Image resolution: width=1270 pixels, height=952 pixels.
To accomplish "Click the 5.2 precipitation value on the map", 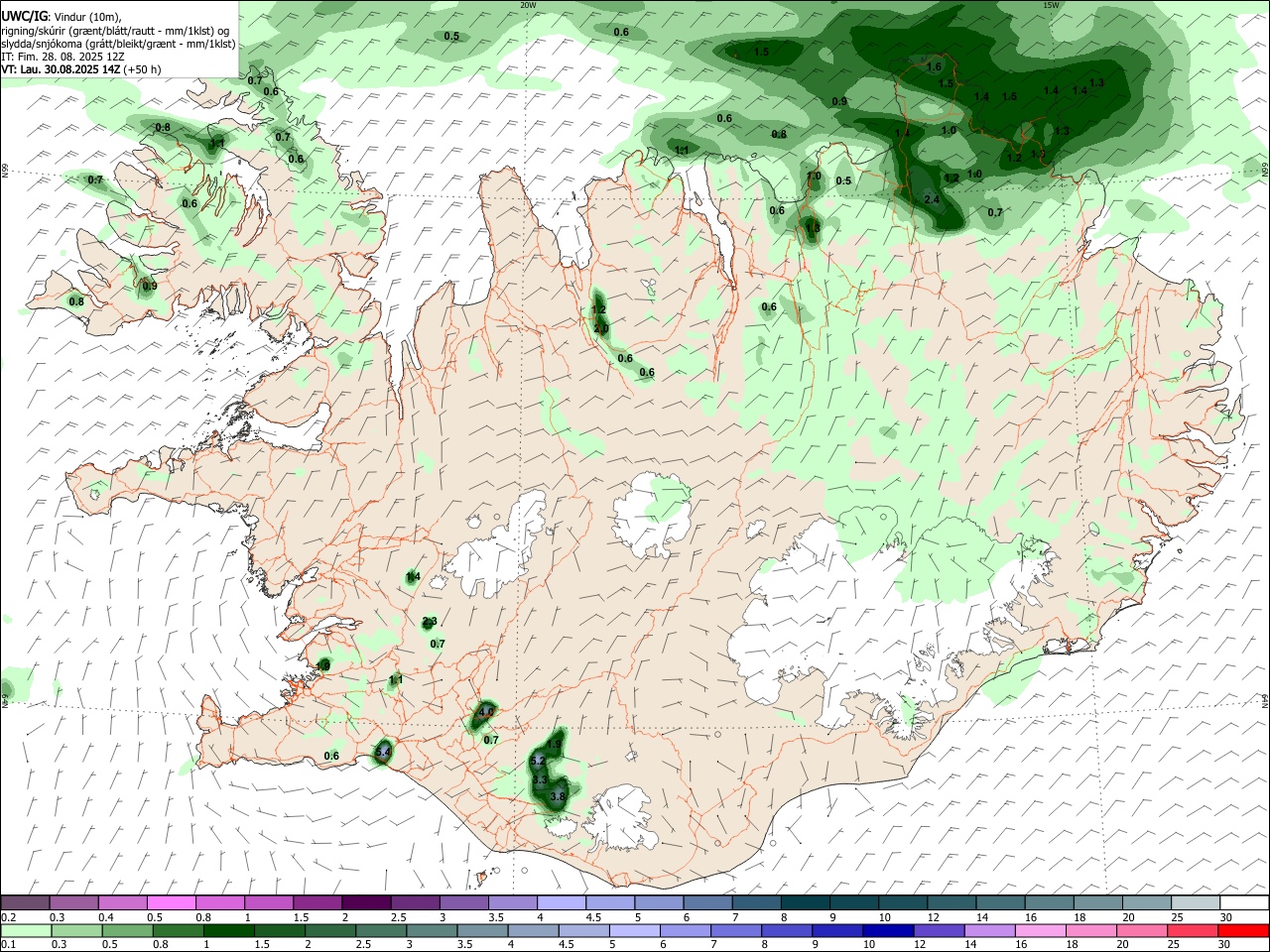I will click(x=539, y=761).
